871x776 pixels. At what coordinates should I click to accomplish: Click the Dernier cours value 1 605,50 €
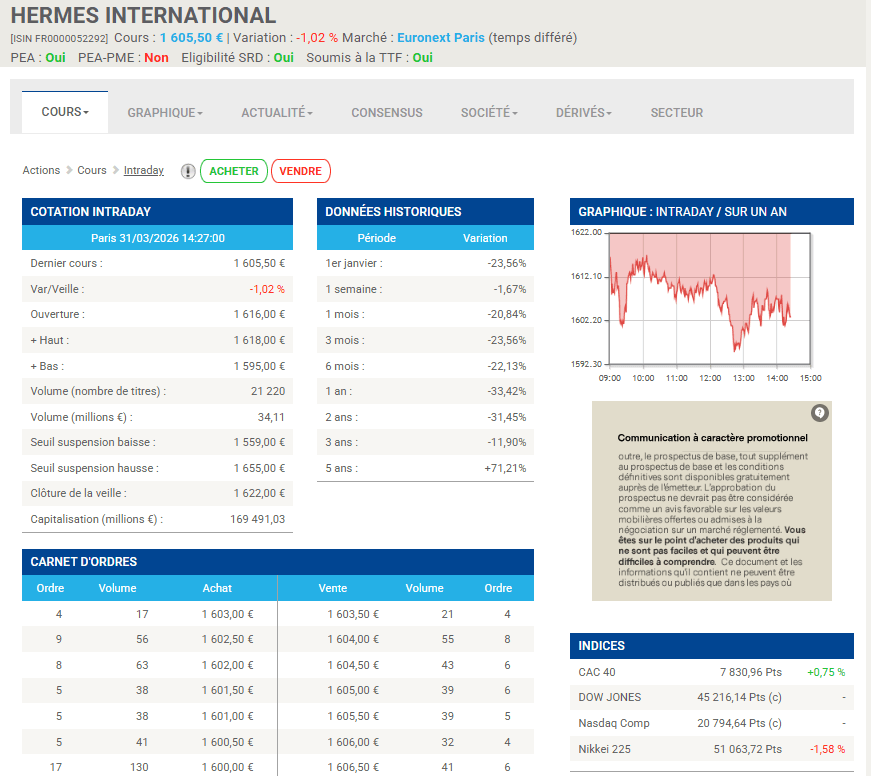tap(259, 263)
